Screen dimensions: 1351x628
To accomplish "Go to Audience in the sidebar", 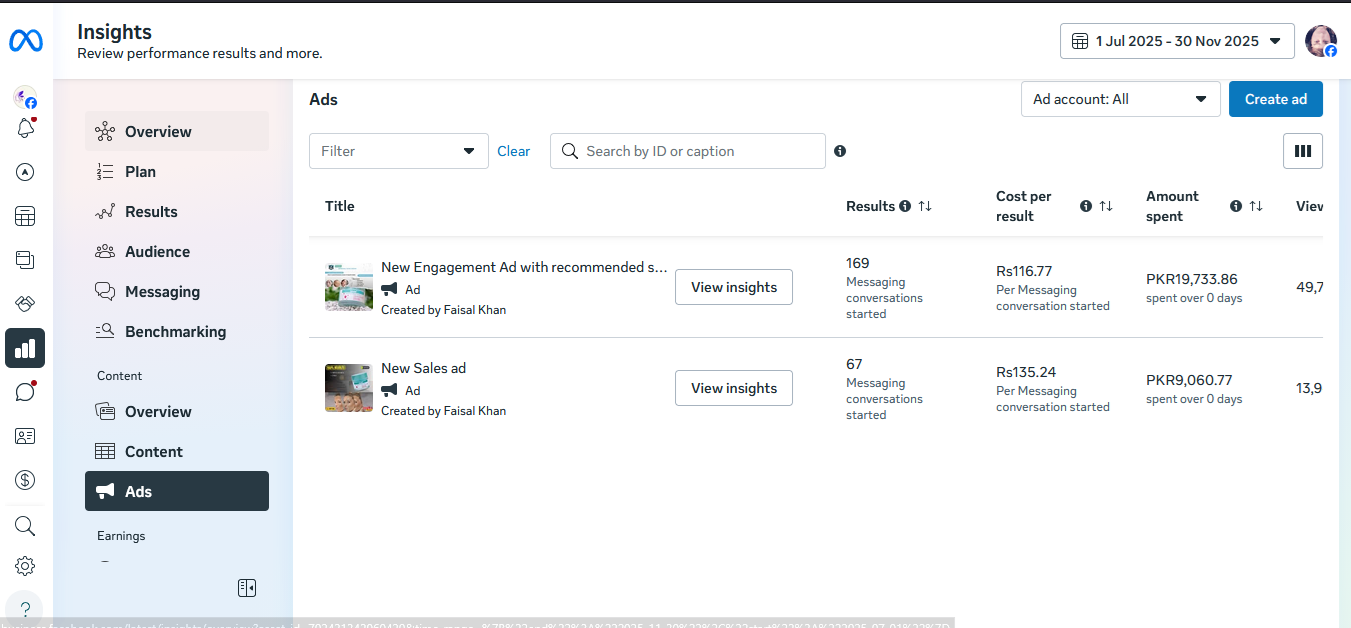I will (157, 252).
